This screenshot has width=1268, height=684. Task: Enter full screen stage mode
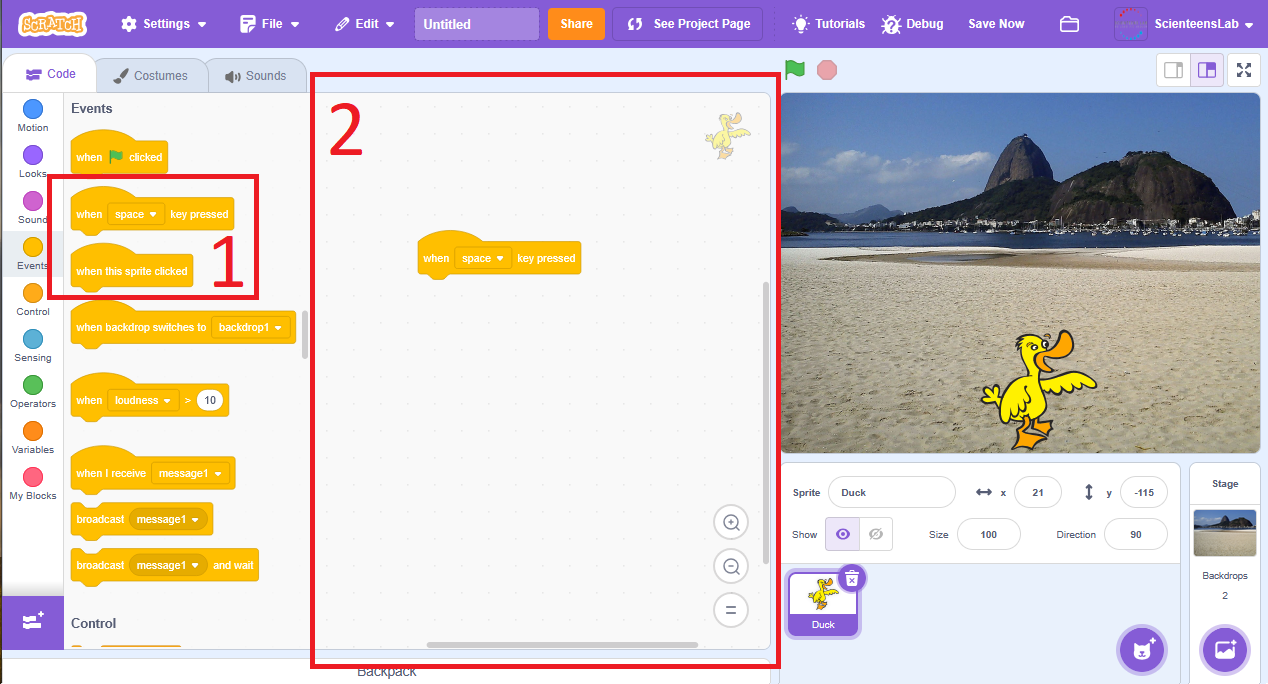point(1243,70)
